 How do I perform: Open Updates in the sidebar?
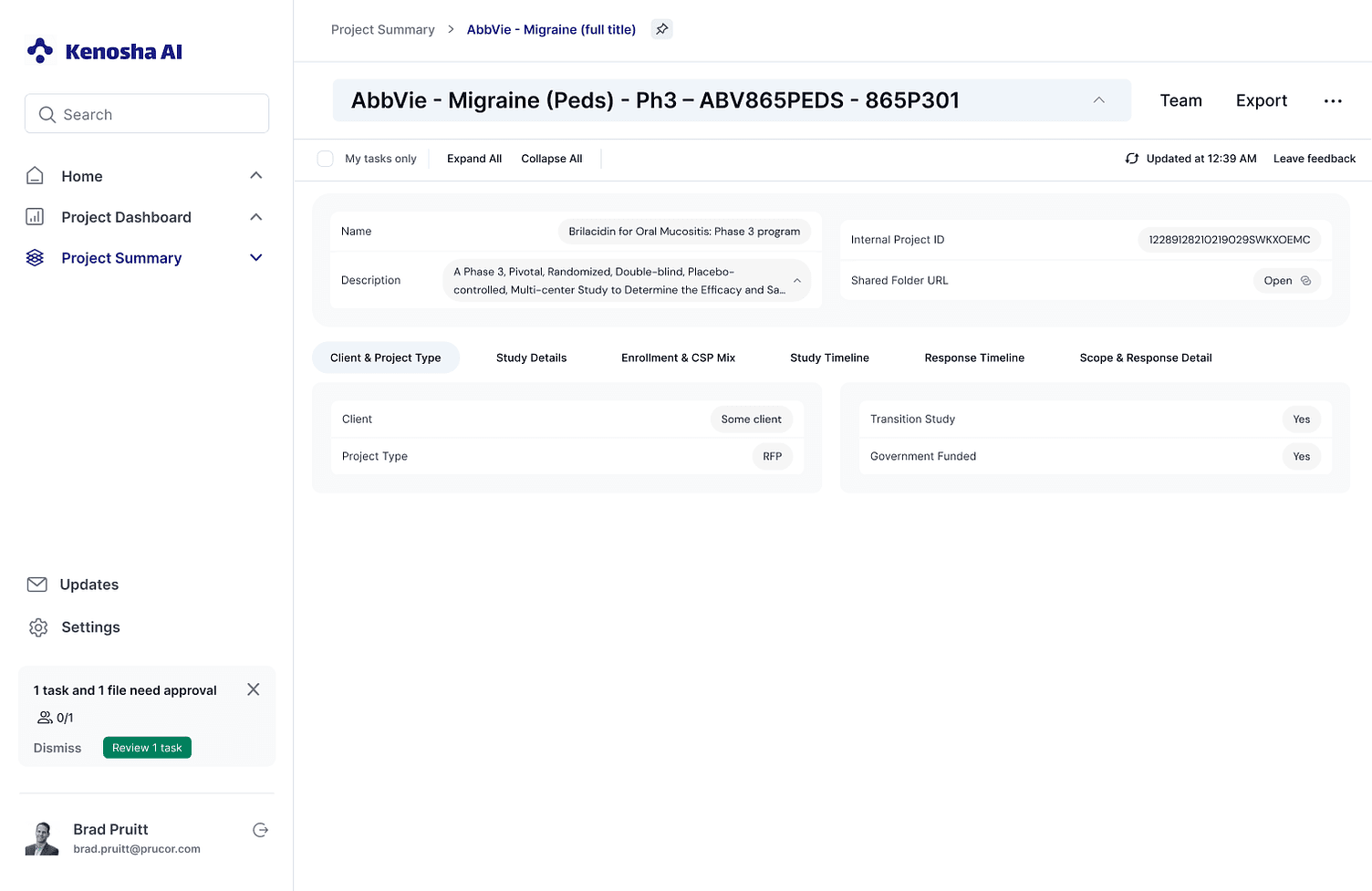click(x=89, y=585)
